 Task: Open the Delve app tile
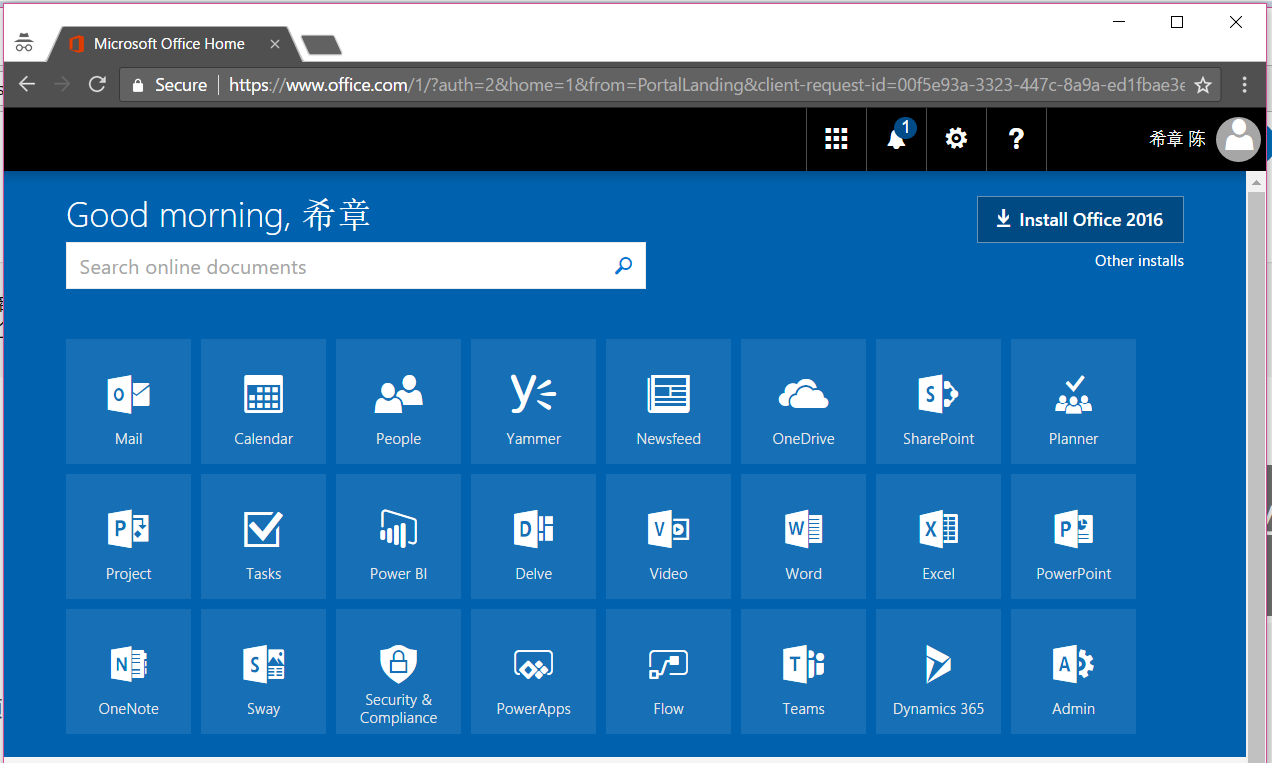[x=533, y=536]
